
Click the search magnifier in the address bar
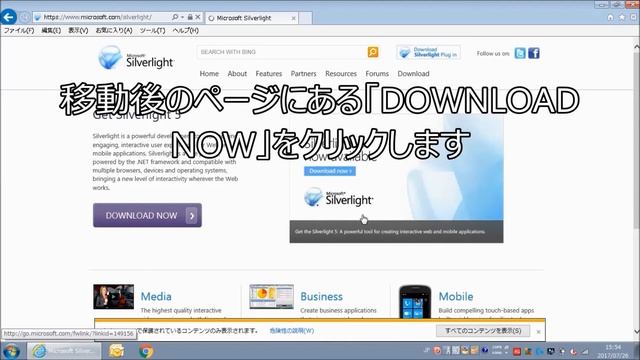point(175,17)
